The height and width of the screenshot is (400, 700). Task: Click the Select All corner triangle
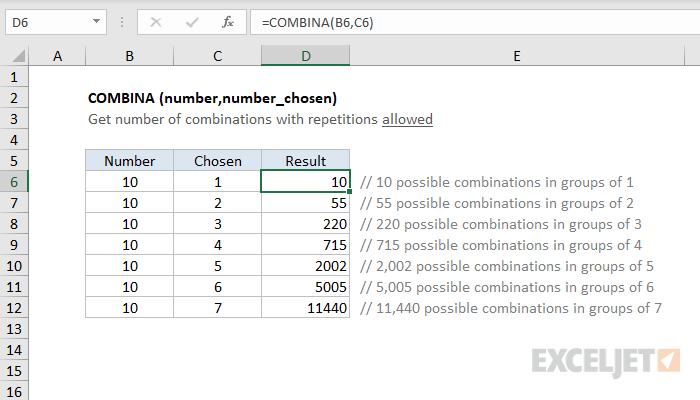point(15,57)
